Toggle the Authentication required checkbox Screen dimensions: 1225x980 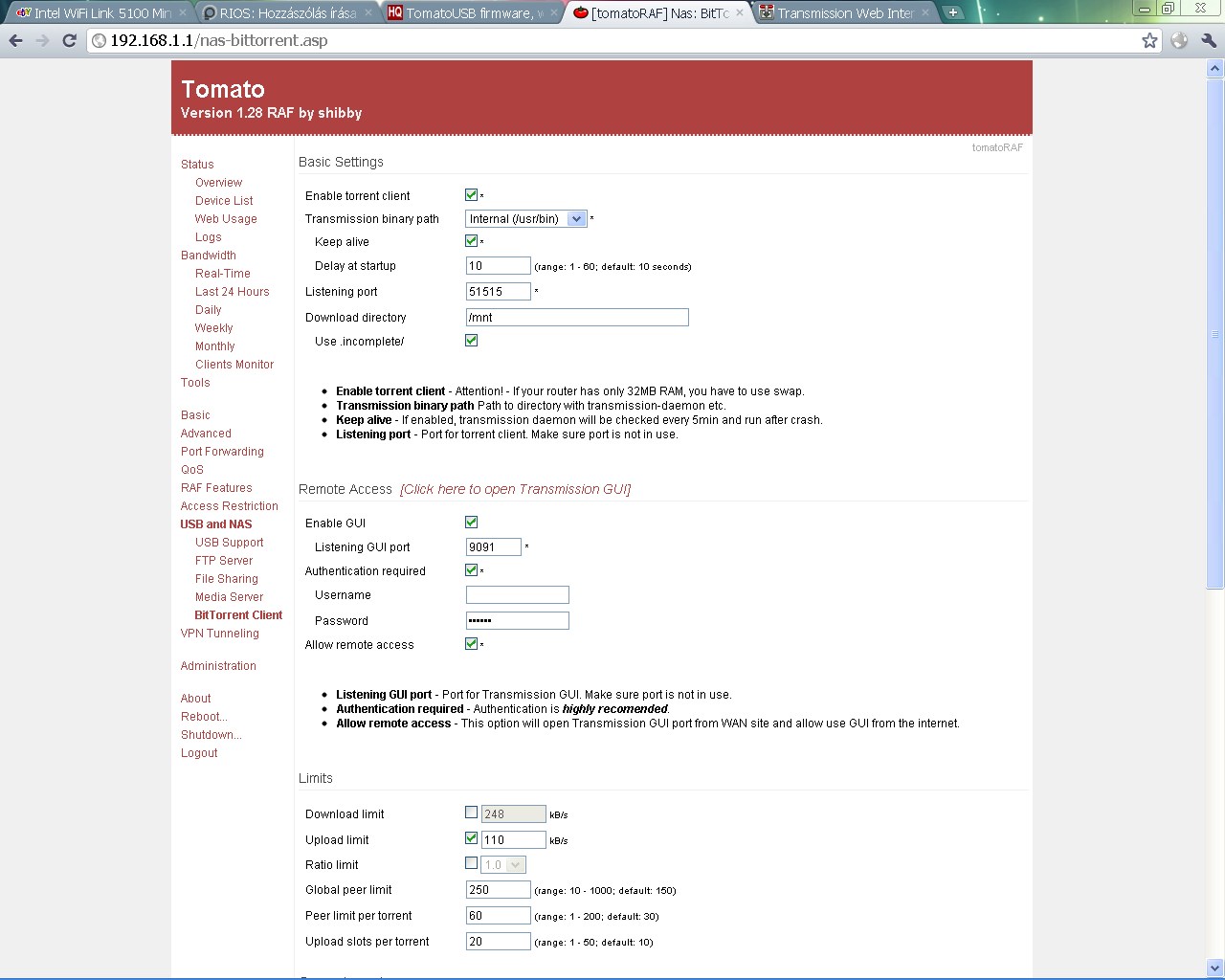[471, 570]
